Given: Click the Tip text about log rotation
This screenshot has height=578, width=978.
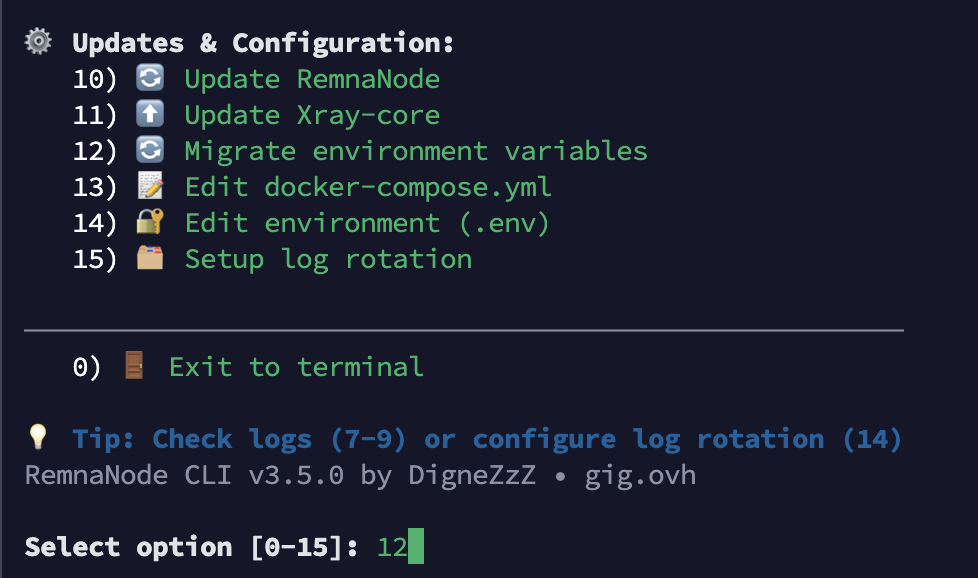Looking at the screenshot, I should [487, 439].
